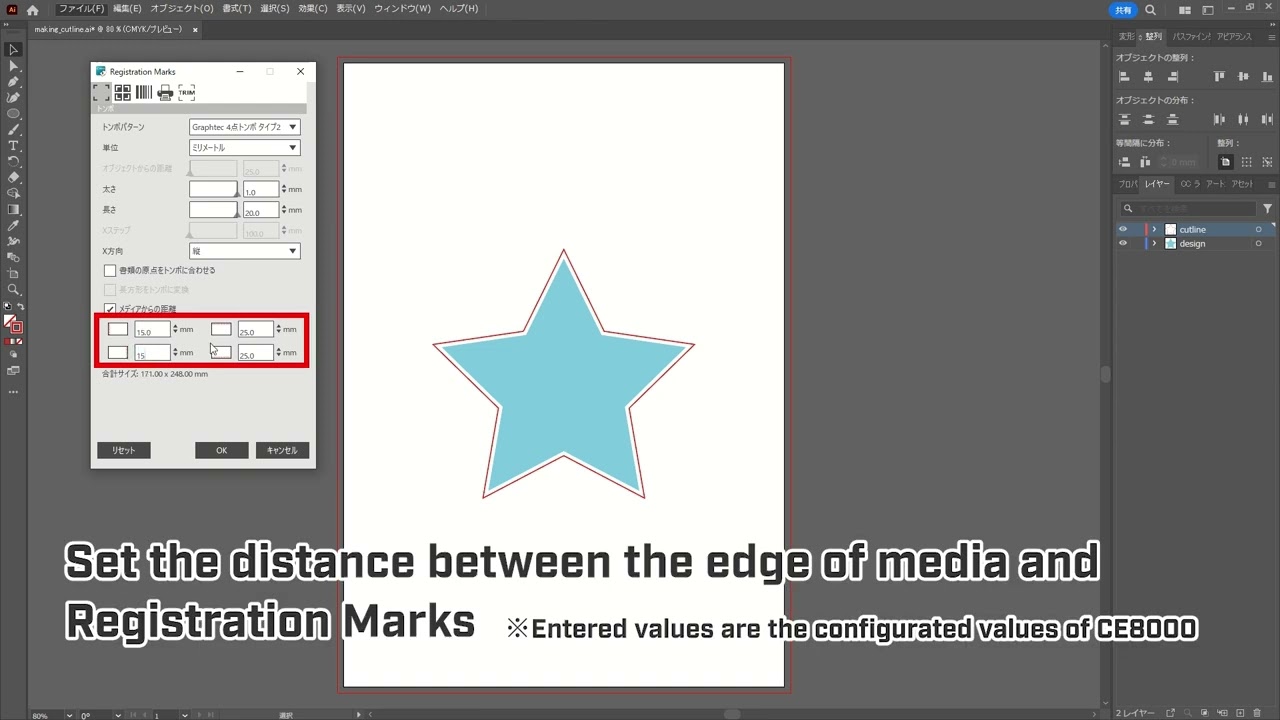Viewport: 1280px width, 720px height.
Task: Click the 太さ thickness slider
Action: click(x=213, y=189)
